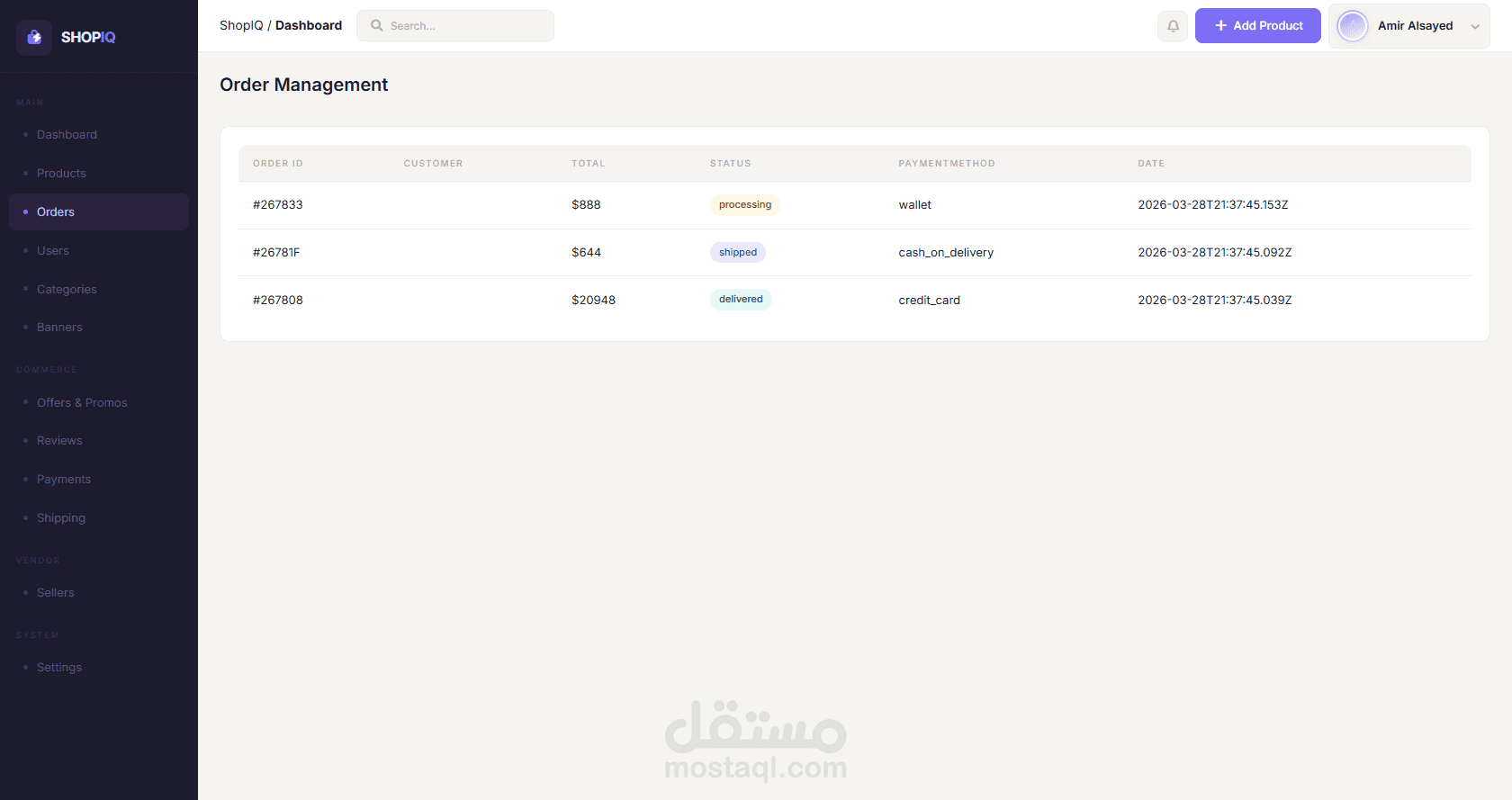Click the wallet payment method cell

[915, 205]
